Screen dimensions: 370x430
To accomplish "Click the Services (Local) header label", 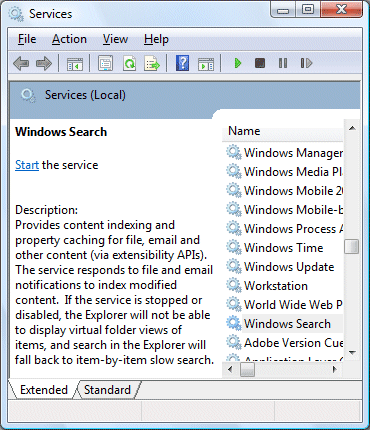I will click(x=85, y=95).
